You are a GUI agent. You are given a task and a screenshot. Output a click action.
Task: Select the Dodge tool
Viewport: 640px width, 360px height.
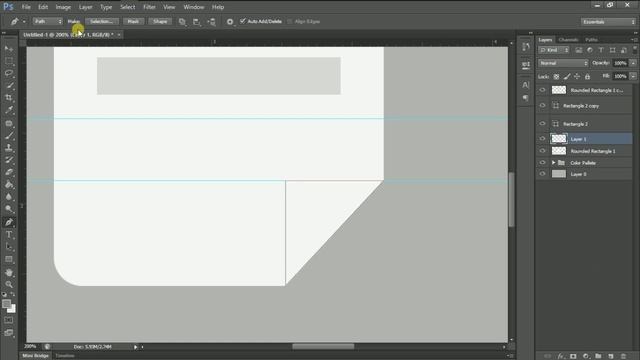pyautogui.click(x=9, y=209)
